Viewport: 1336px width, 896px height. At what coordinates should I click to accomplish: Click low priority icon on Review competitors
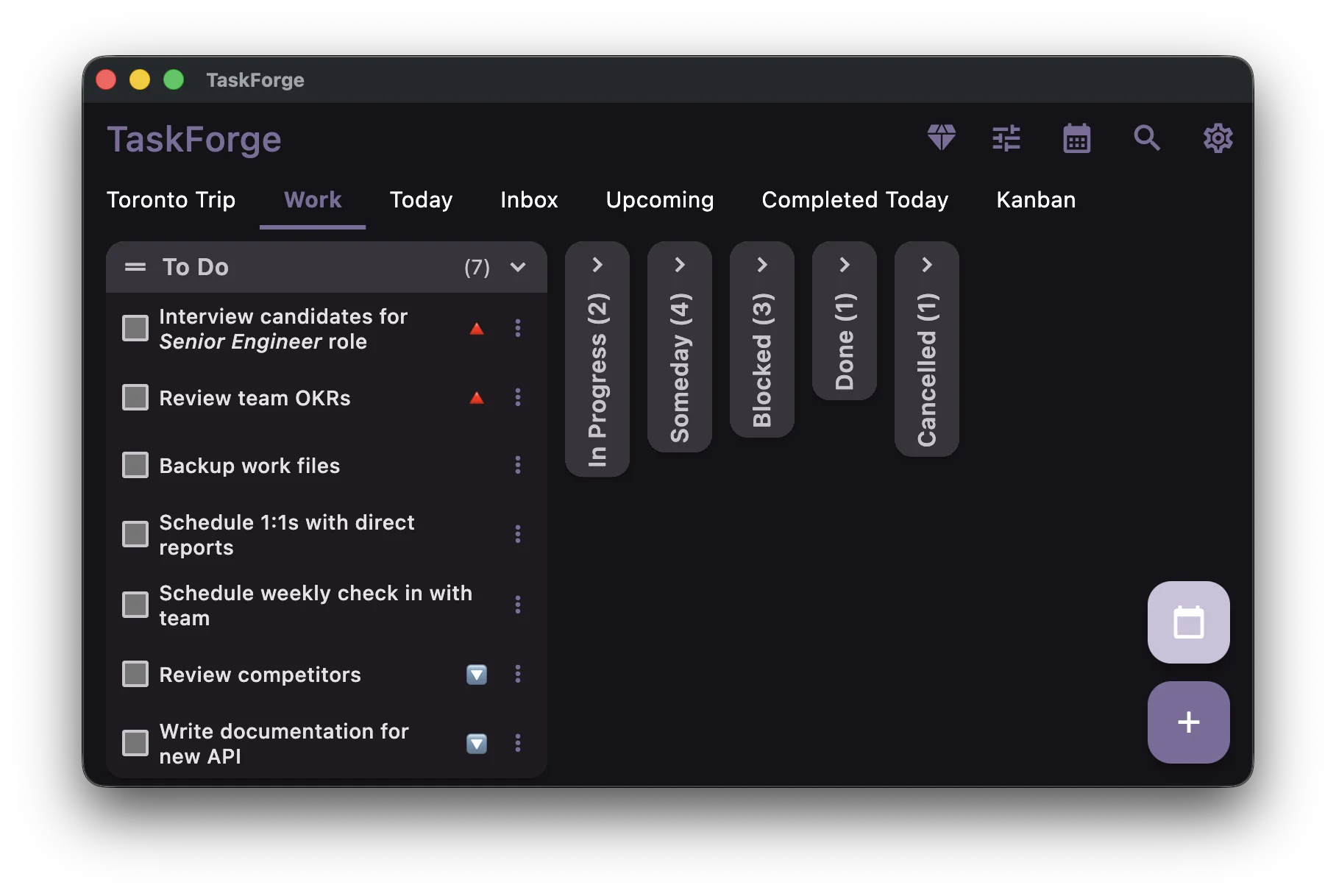[x=477, y=674]
